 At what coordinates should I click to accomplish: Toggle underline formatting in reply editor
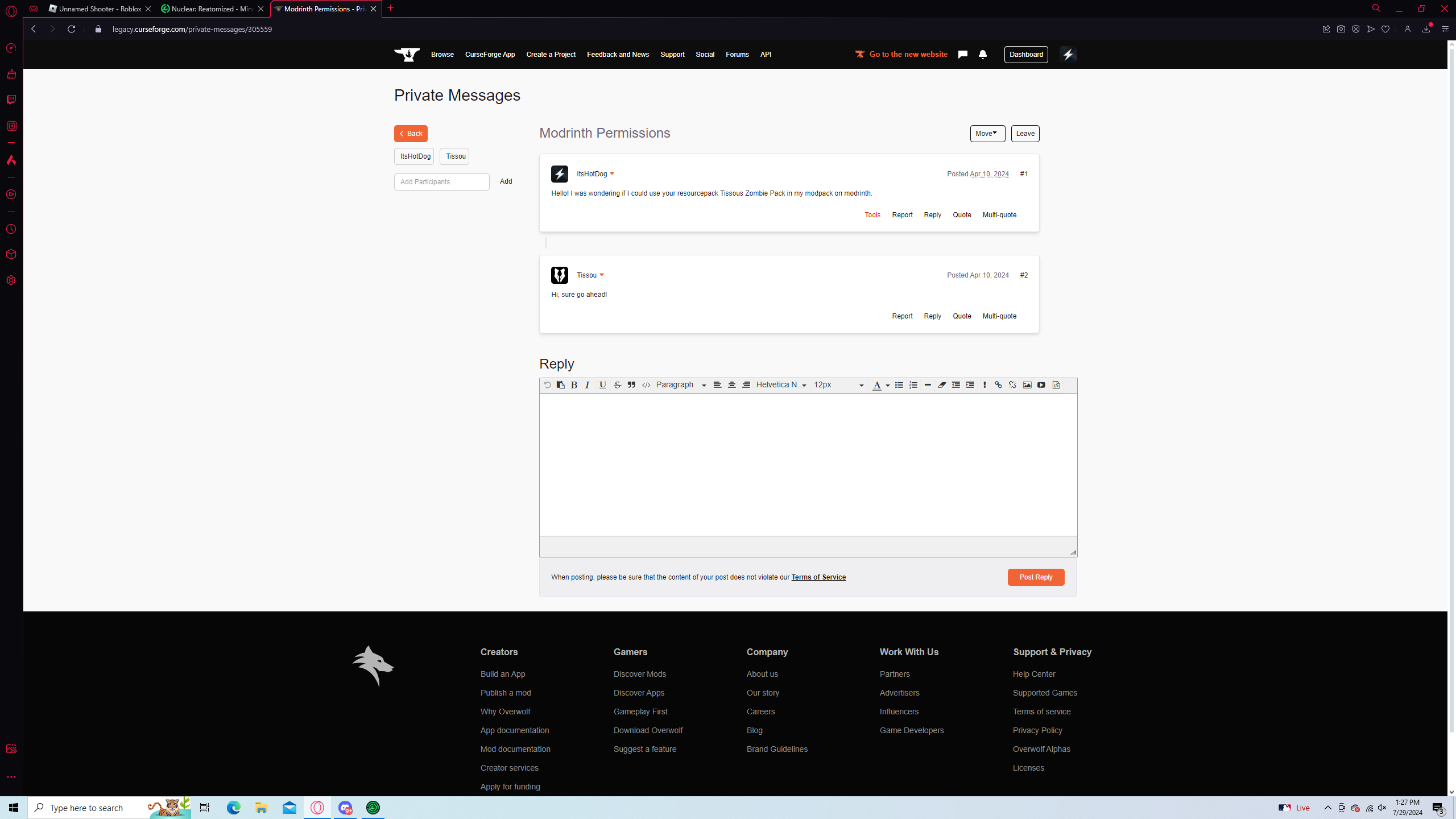(603, 385)
